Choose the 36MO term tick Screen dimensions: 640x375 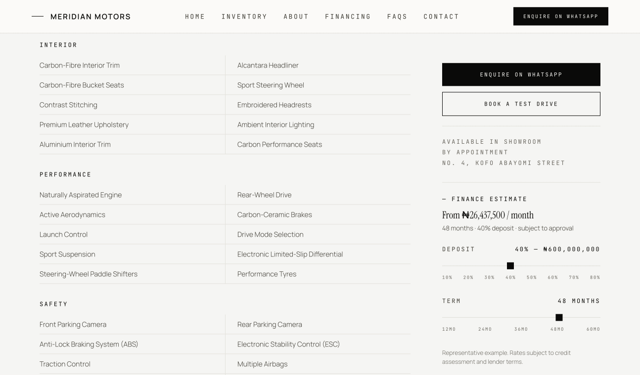(x=521, y=329)
